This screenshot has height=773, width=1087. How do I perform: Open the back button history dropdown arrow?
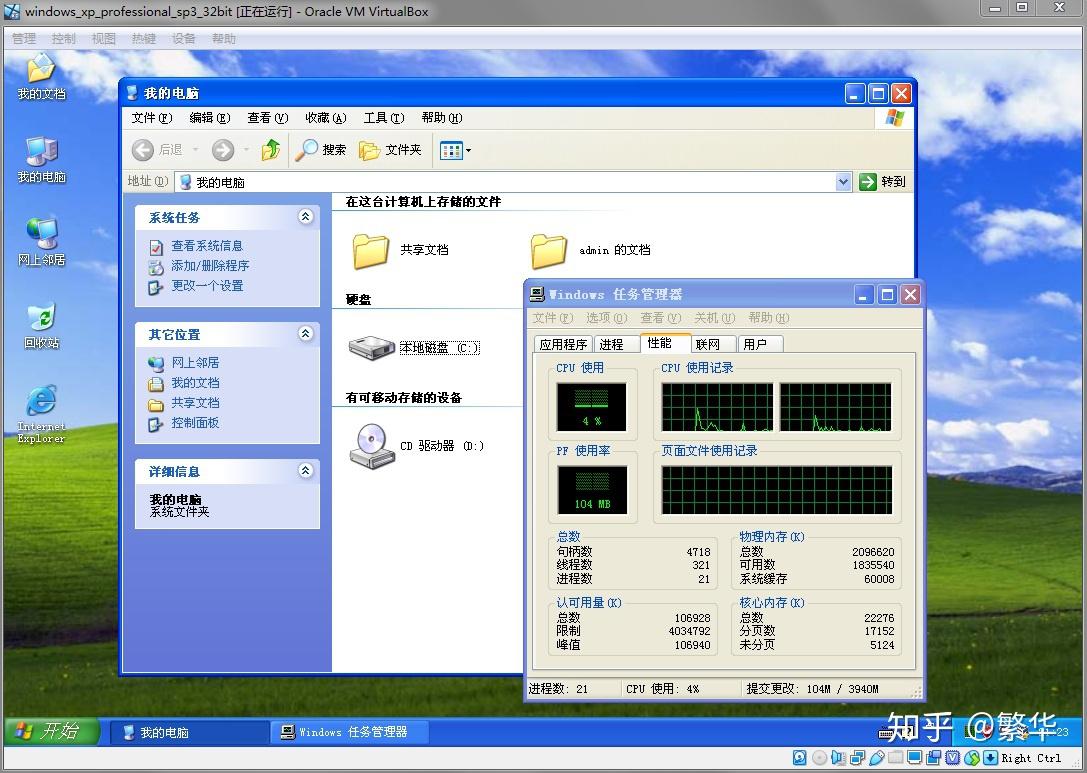pos(195,150)
